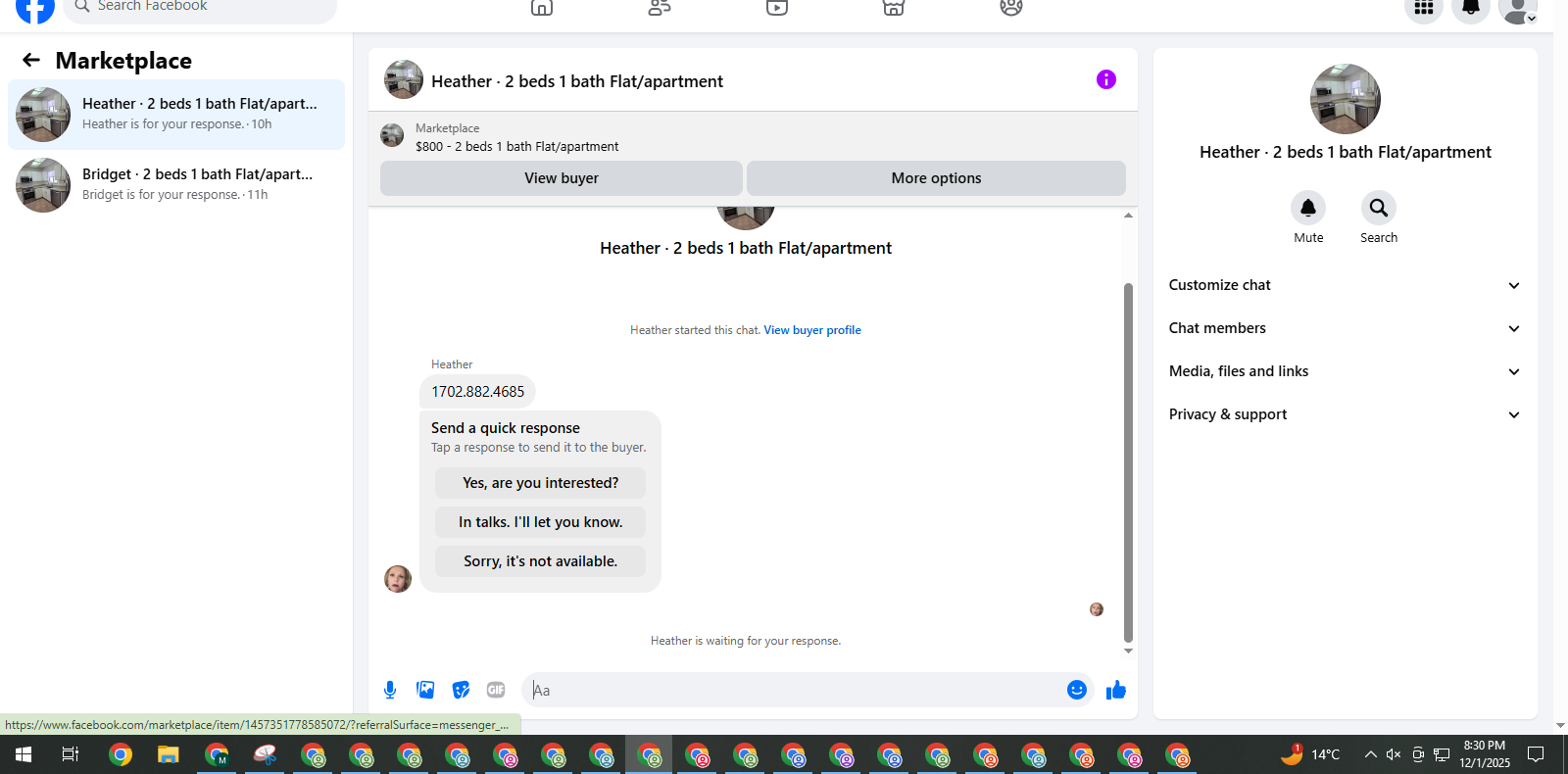
Task: Send quick reply "Sorry, it's not available."
Action: click(540, 561)
